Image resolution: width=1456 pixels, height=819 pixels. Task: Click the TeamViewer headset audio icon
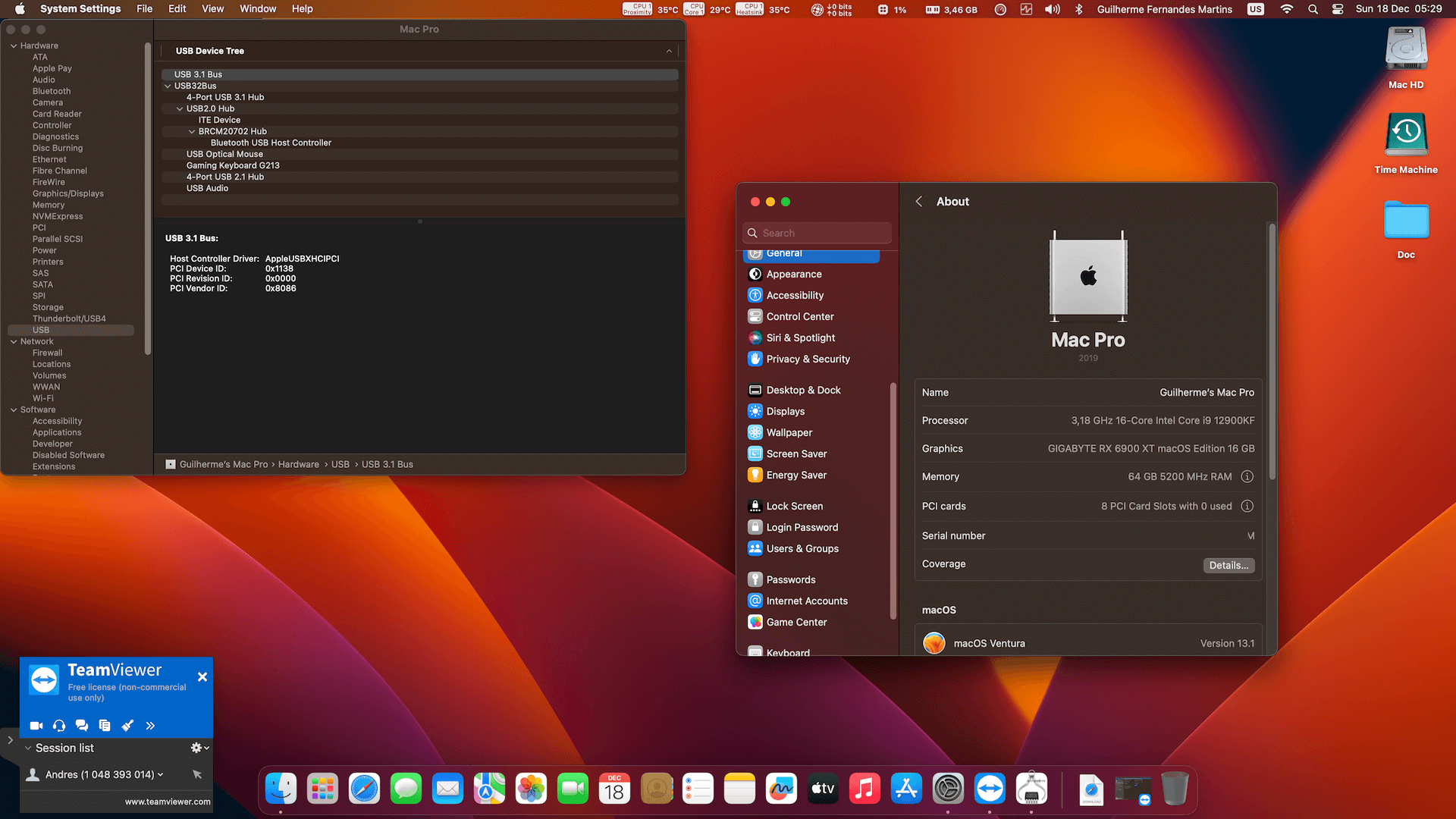pyautogui.click(x=59, y=726)
